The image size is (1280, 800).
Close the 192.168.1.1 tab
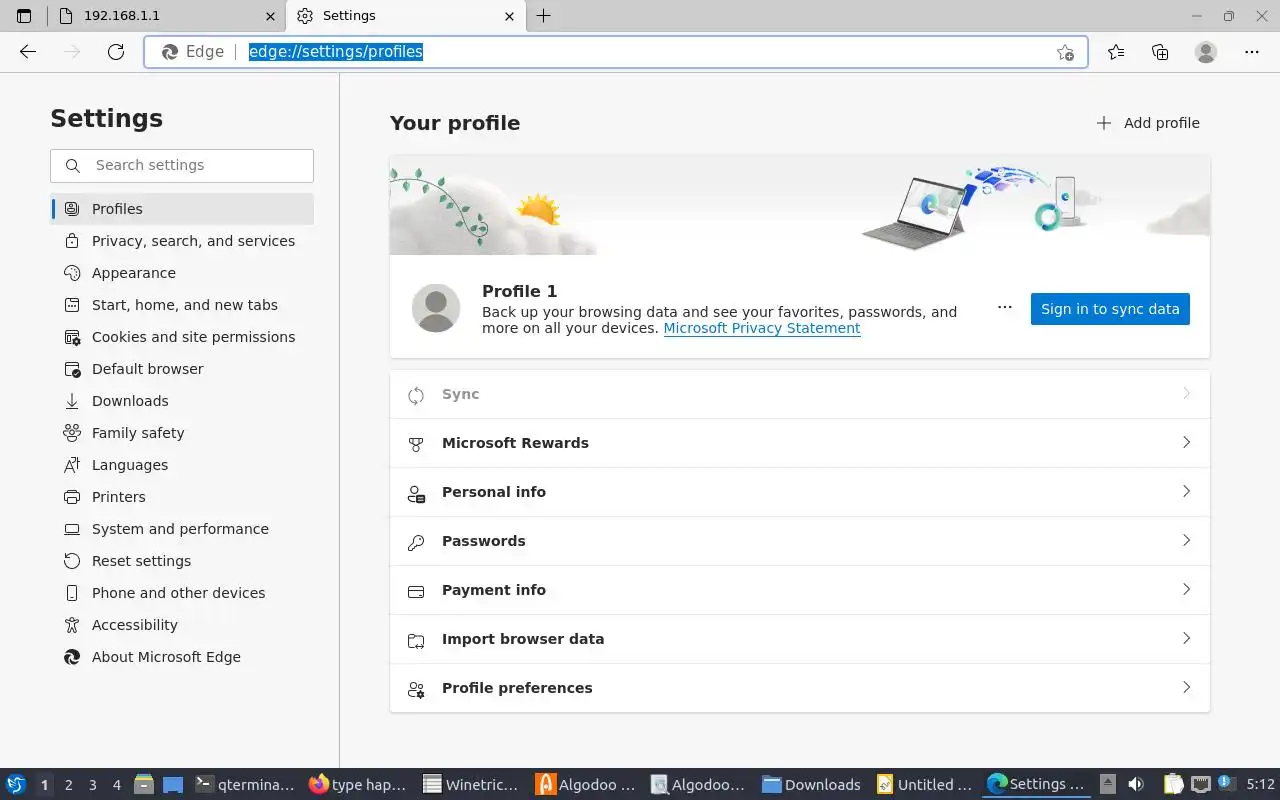tap(270, 16)
